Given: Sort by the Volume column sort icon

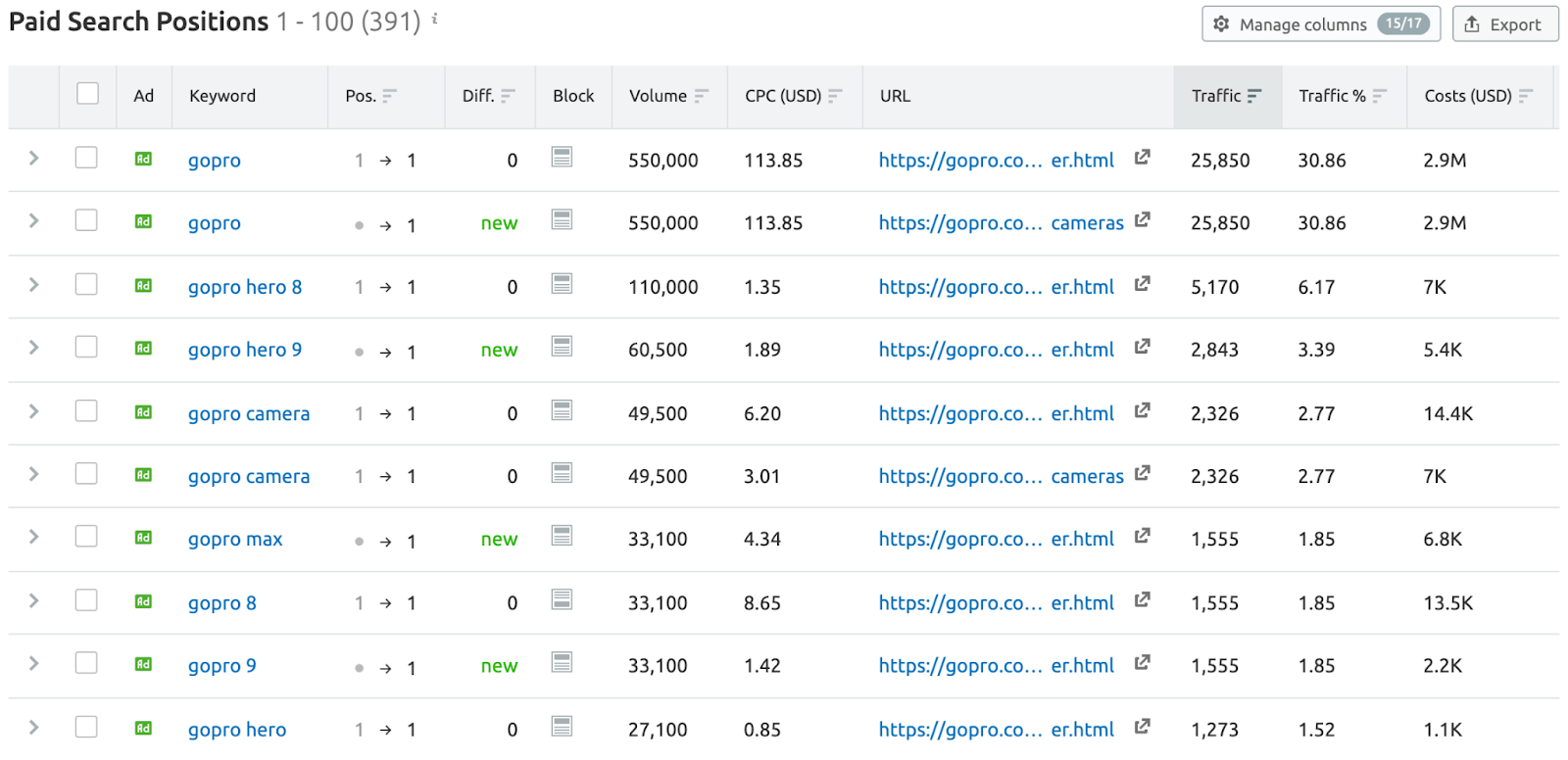Looking at the screenshot, I should [x=702, y=96].
